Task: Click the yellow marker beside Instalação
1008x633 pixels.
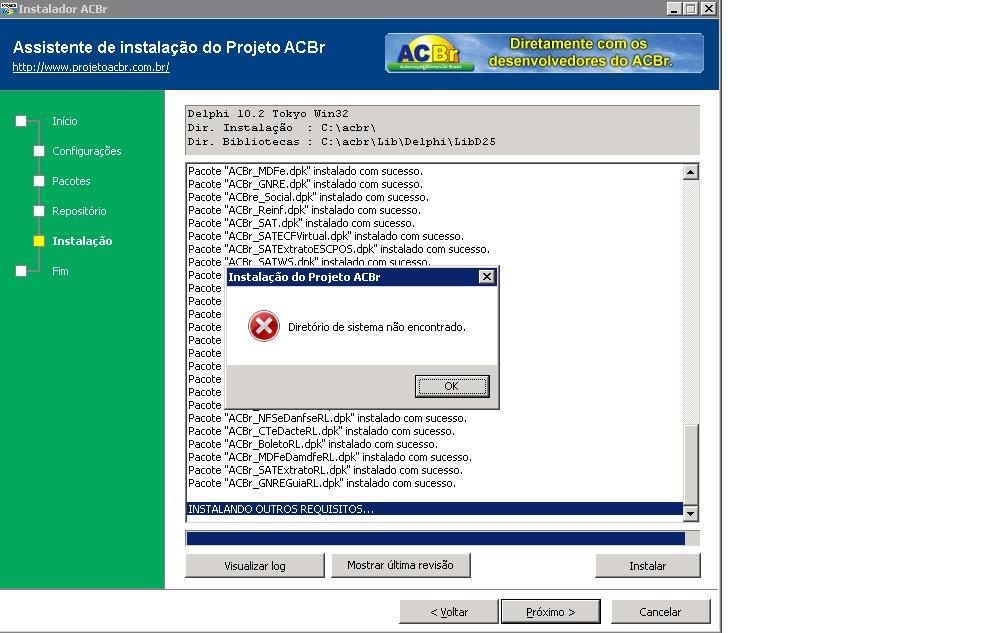Action: [x=39, y=241]
